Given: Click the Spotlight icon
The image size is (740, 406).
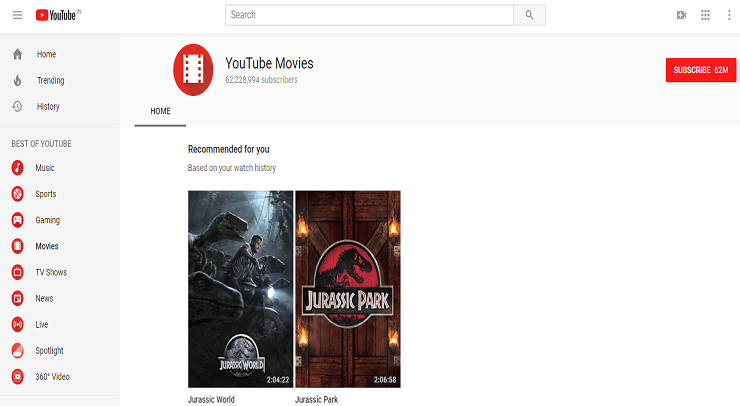Looking at the screenshot, I should pyautogui.click(x=17, y=351).
